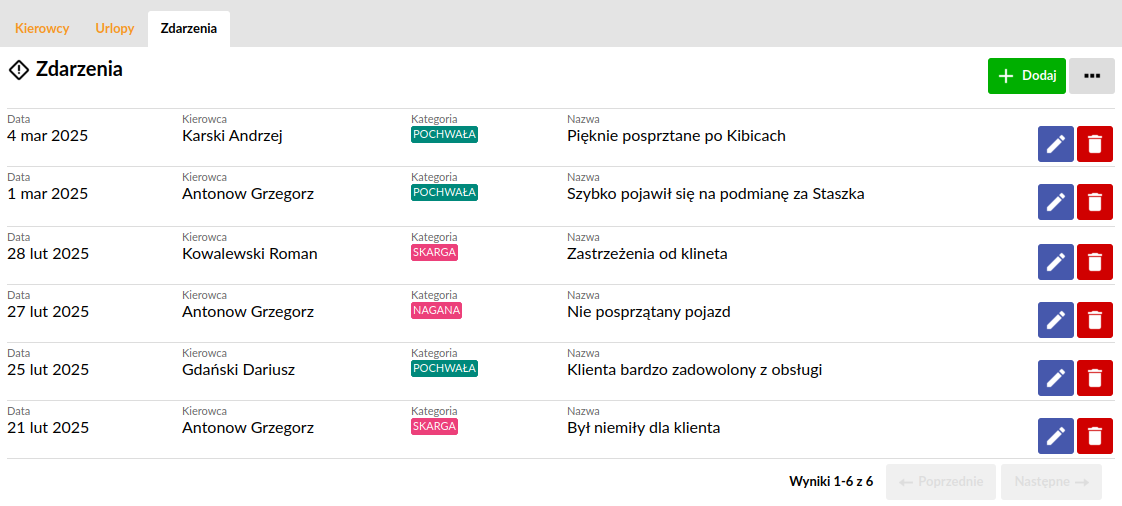Edit the 'Nie posprzątany pojazd' event
Viewport: 1122px width, 506px height.
1055,320
